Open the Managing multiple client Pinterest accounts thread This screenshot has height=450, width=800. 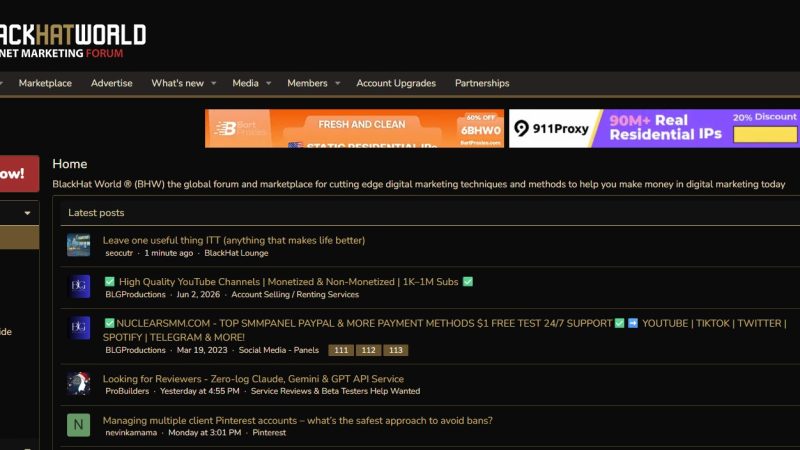pyautogui.click(x=297, y=420)
